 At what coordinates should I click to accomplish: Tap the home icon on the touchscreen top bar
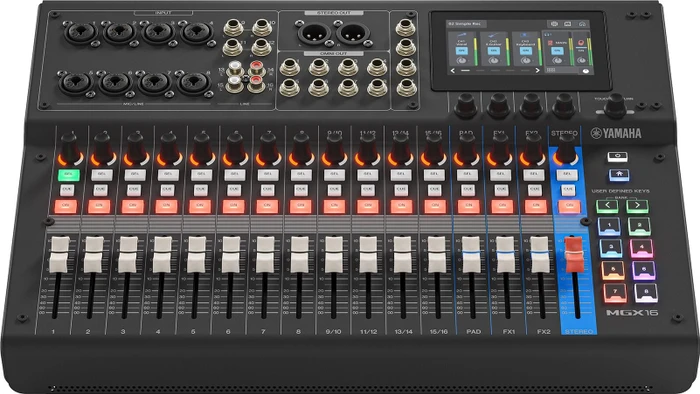pyautogui.click(x=582, y=24)
